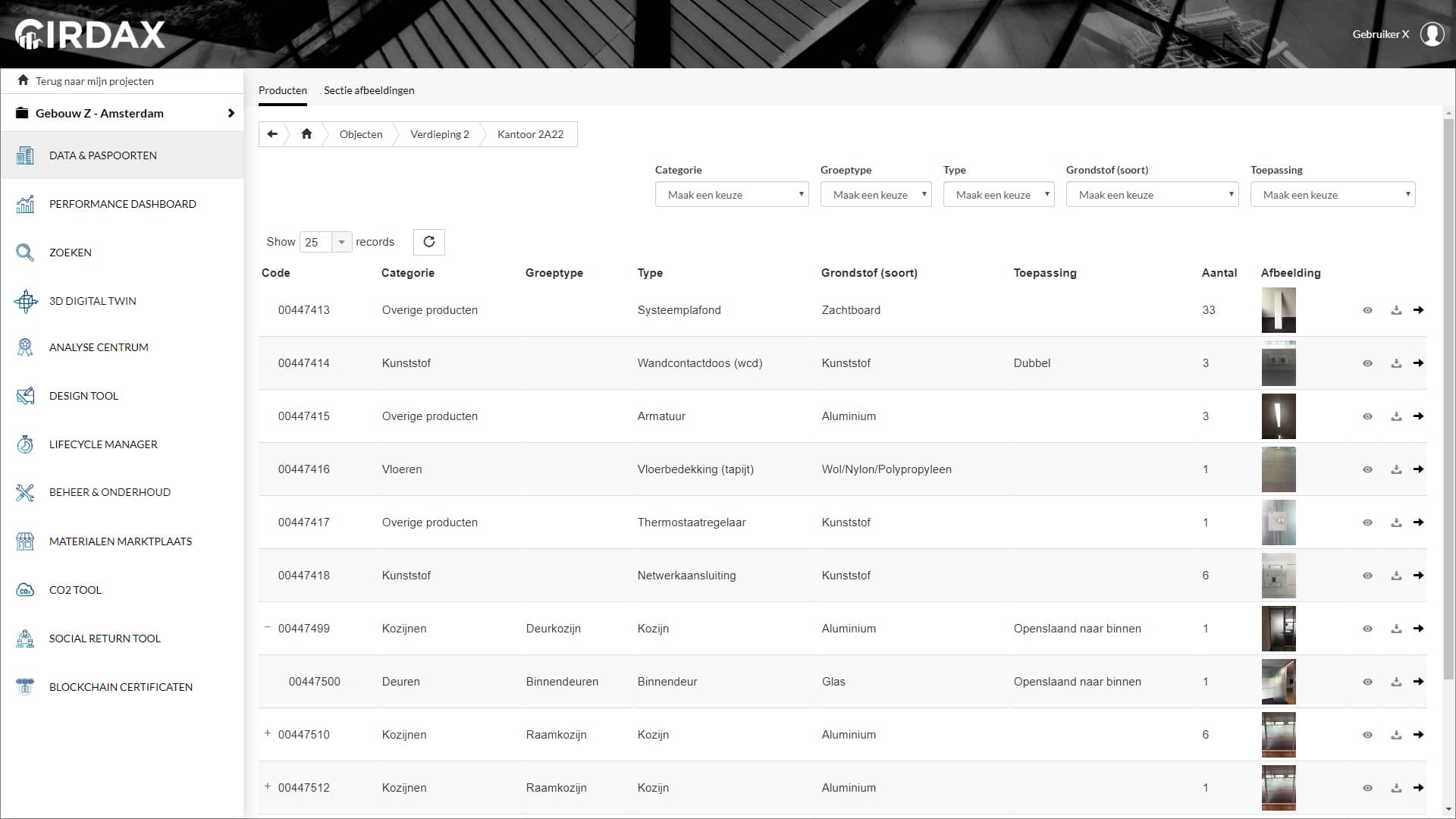Expand Gebouw Z - Amsterdam project chevron
Viewport: 1456px width, 819px height.
pyautogui.click(x=231, y=113)
